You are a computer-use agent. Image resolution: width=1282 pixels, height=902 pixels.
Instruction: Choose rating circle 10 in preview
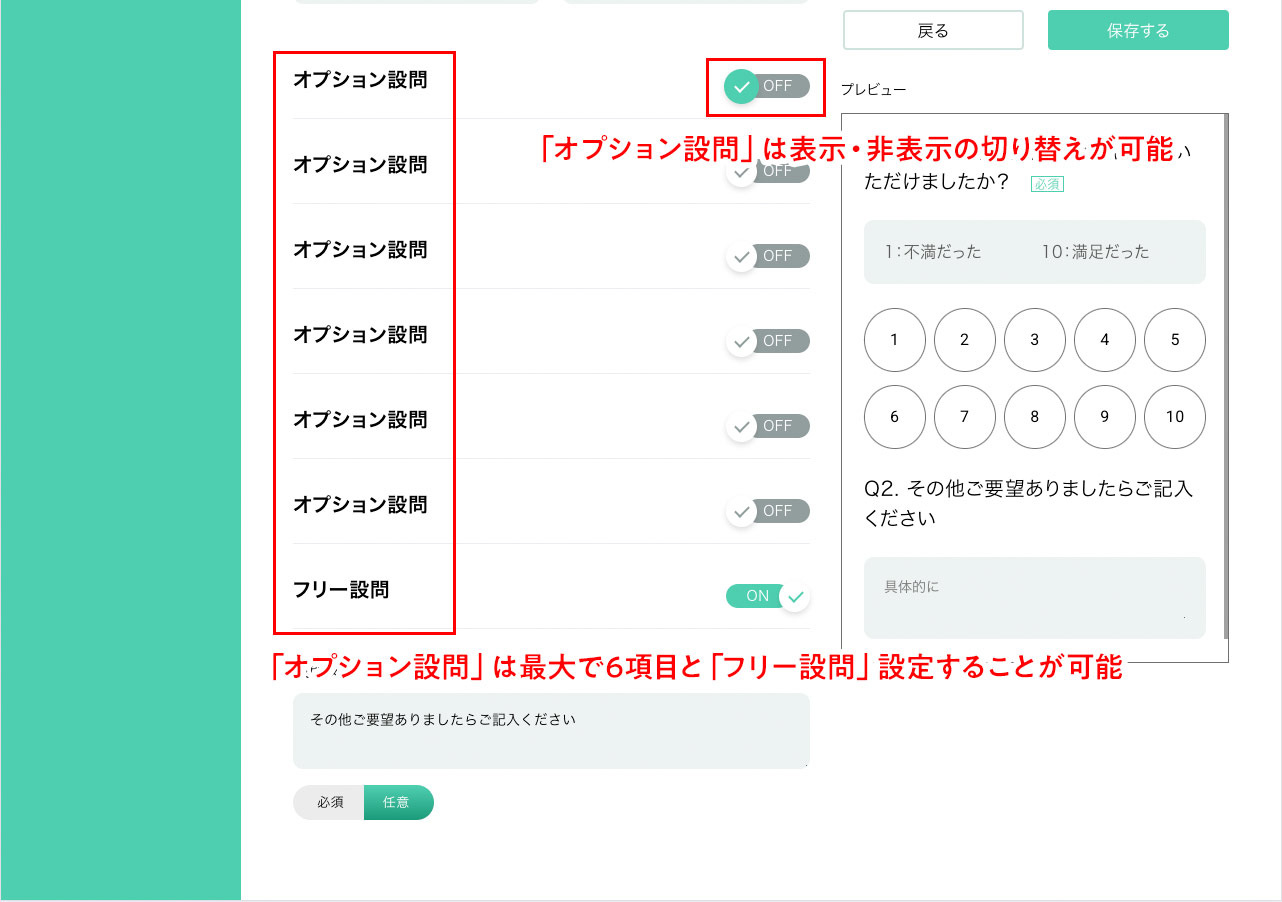point(1175,417)
